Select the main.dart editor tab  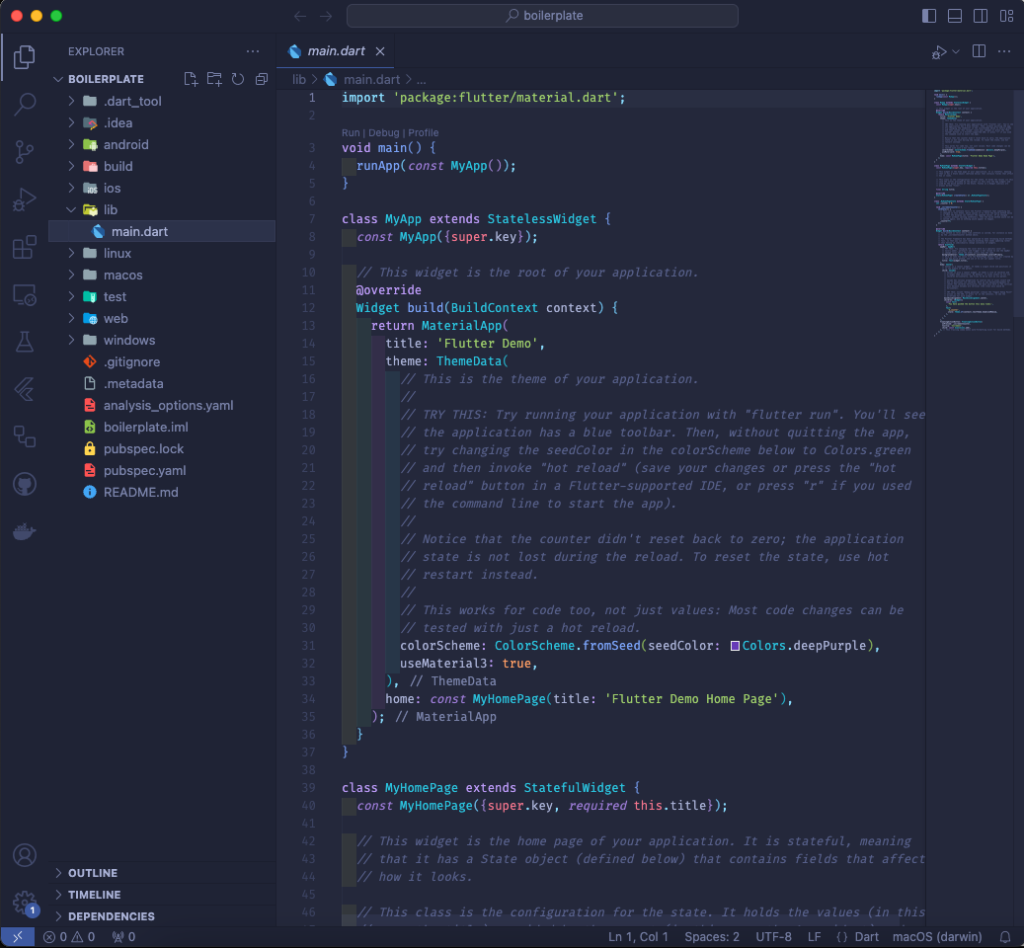(336, 51)
